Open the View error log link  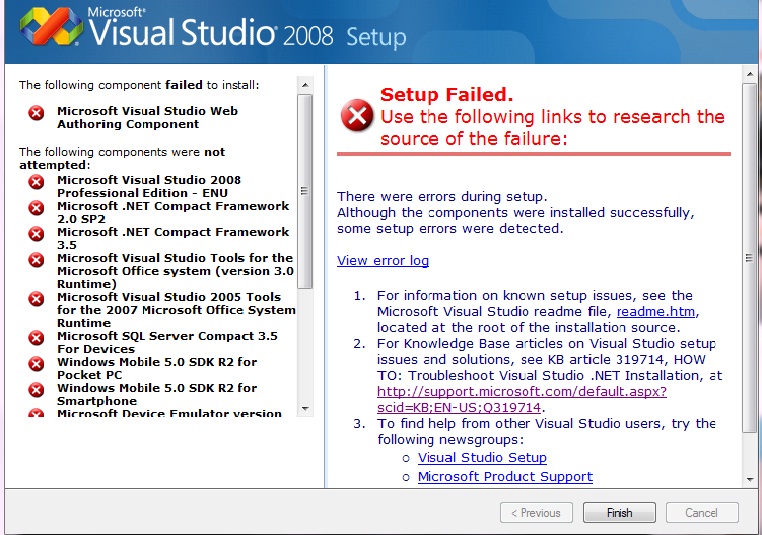coord(383,260)
